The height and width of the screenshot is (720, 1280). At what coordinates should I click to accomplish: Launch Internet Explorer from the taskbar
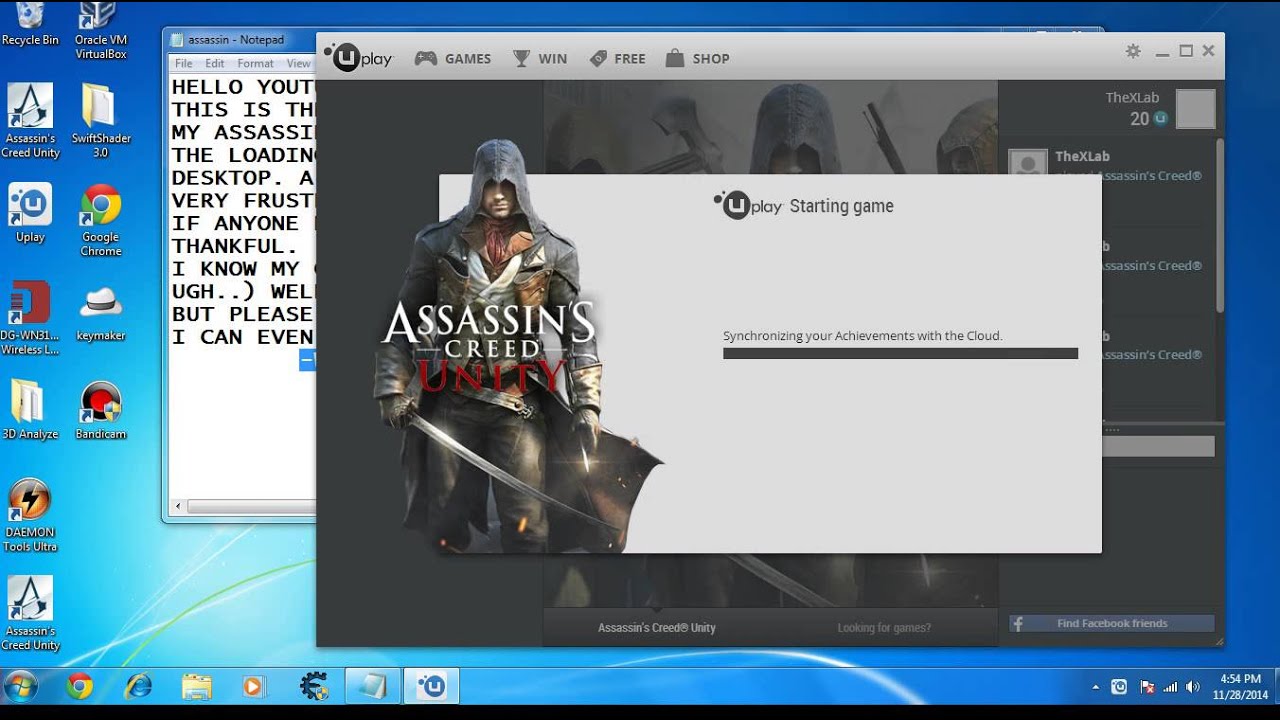tap(138, 686)
